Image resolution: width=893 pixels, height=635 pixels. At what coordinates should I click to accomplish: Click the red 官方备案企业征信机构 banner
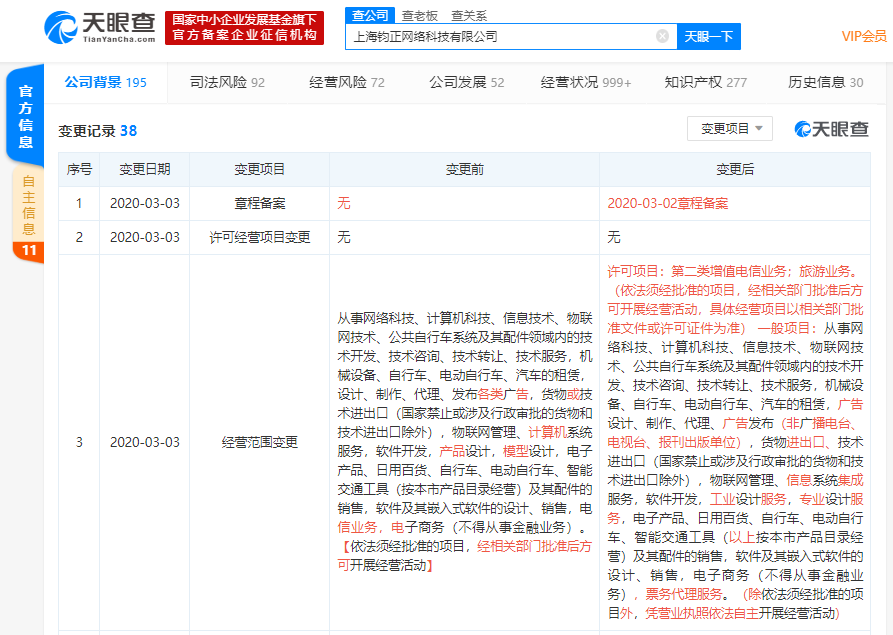click(244, 27)
